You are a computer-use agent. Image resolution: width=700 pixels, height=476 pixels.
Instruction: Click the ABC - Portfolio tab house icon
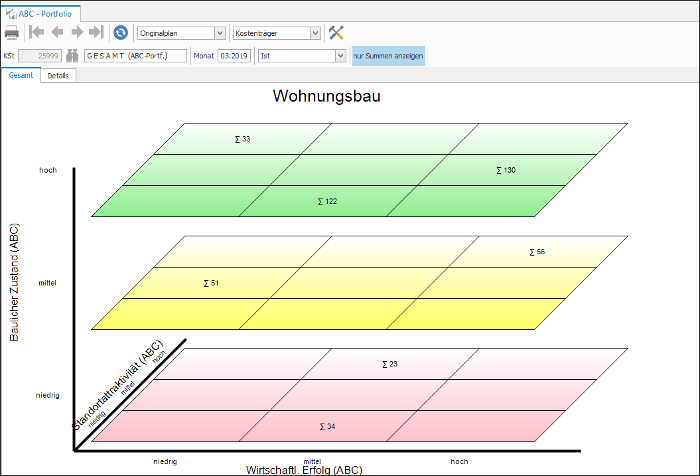point(11,14)
